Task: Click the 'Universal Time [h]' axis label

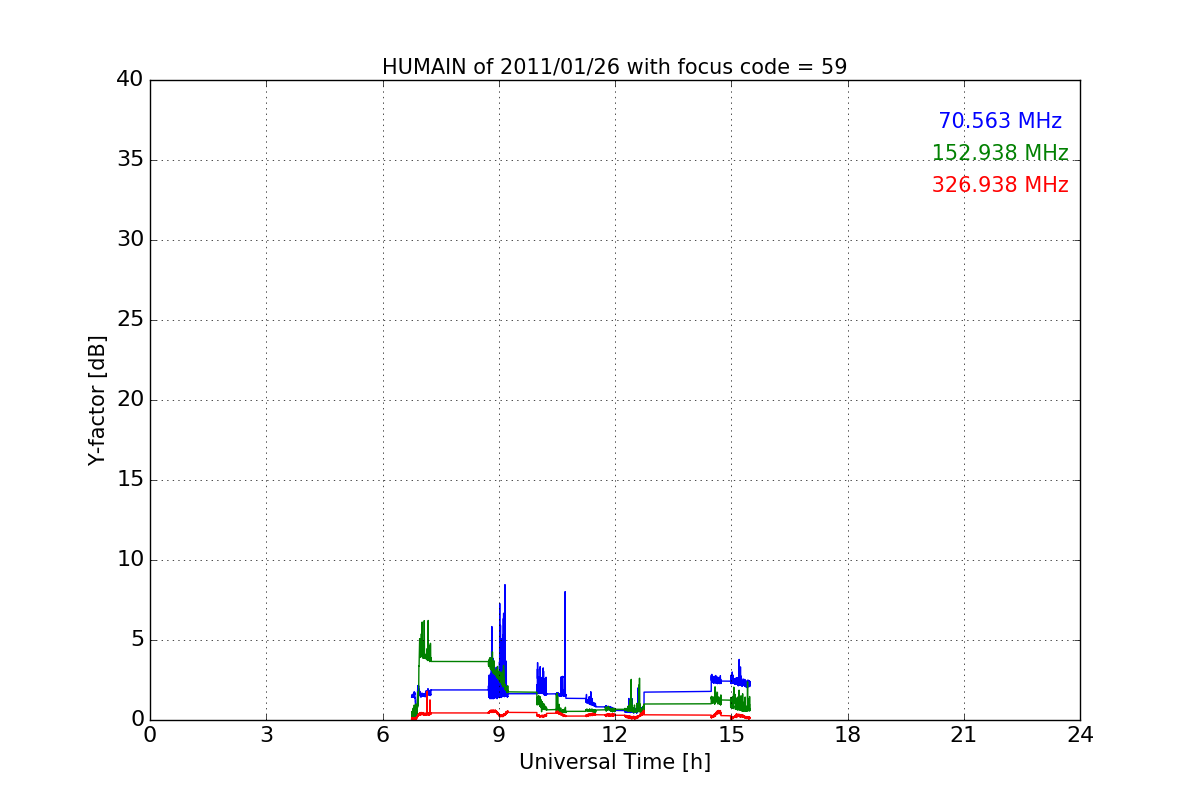Action: point(614,762)
